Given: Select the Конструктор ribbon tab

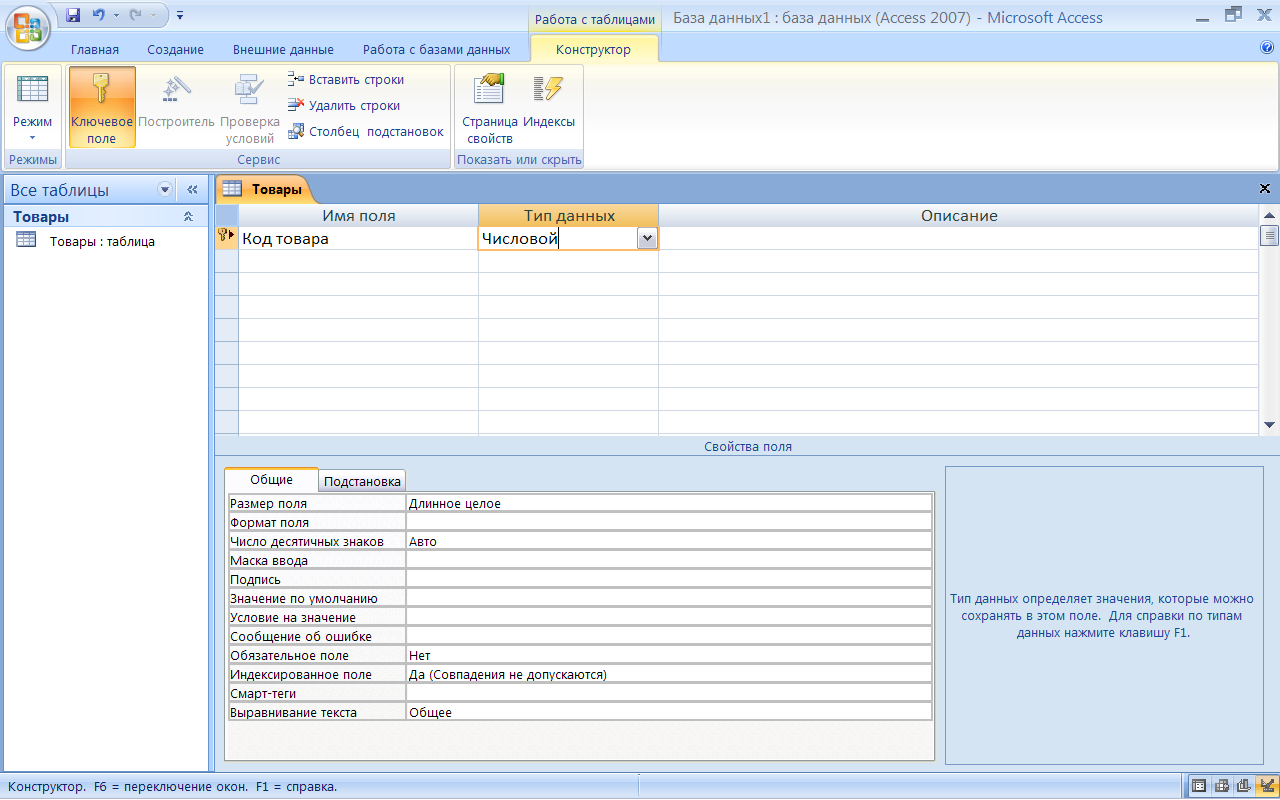Looking at the screenshot, I should point(593,49).
